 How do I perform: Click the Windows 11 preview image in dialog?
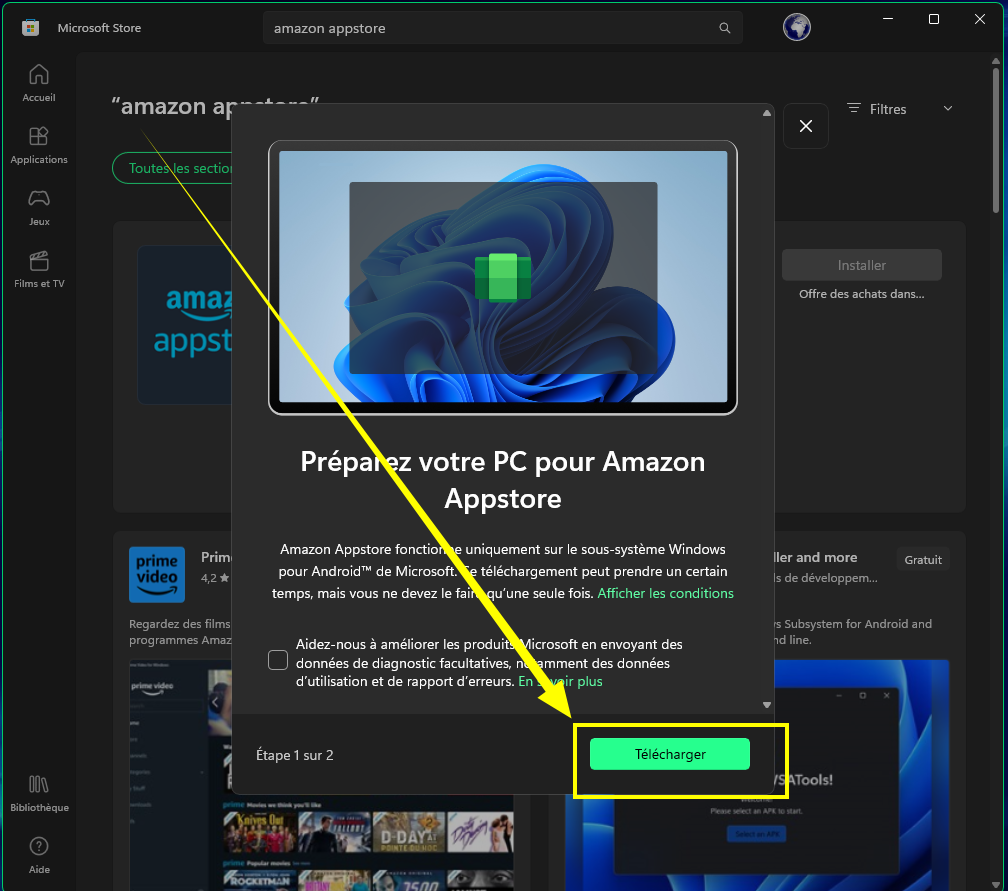tap(503, 277)
